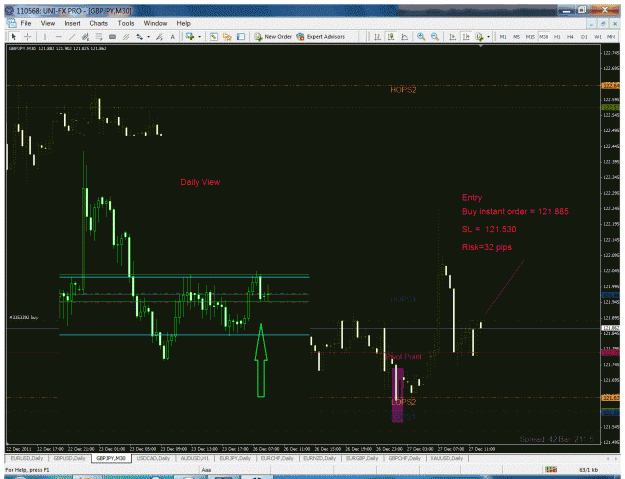Switch timeframe to M1

coord(503,37)
